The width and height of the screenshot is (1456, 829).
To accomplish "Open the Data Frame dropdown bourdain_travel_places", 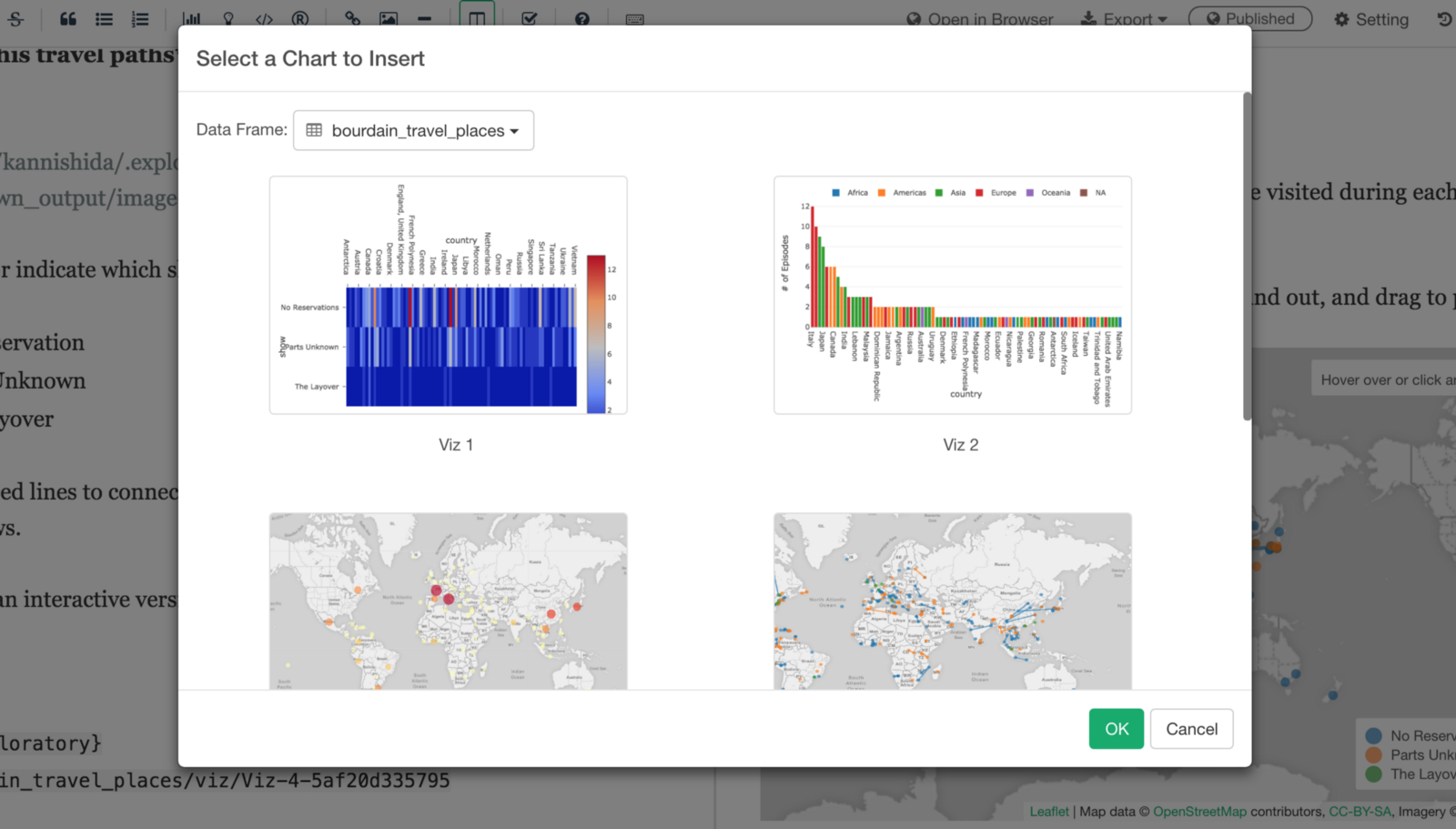I will point(413,130).
